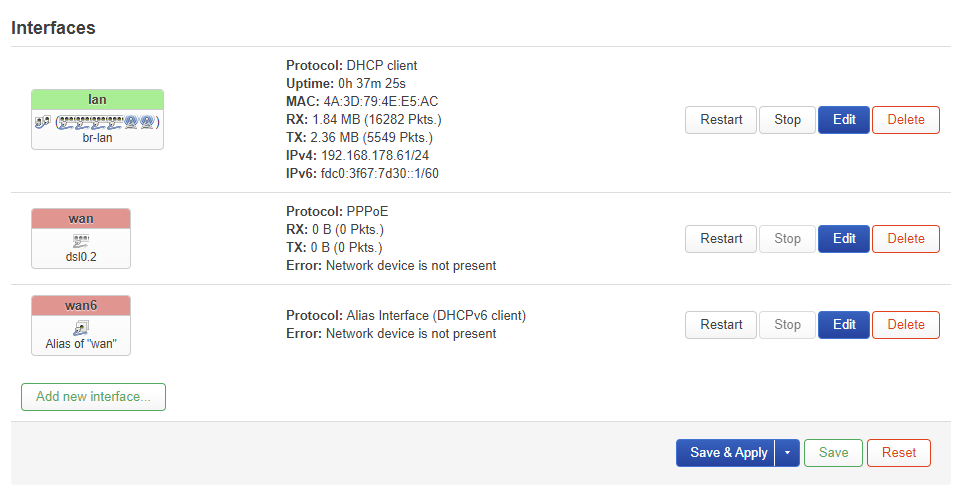The image size is (959, 495).
Task: Select the red wan6 interface label
Action: pyautogui.click(x=81, y=305)
